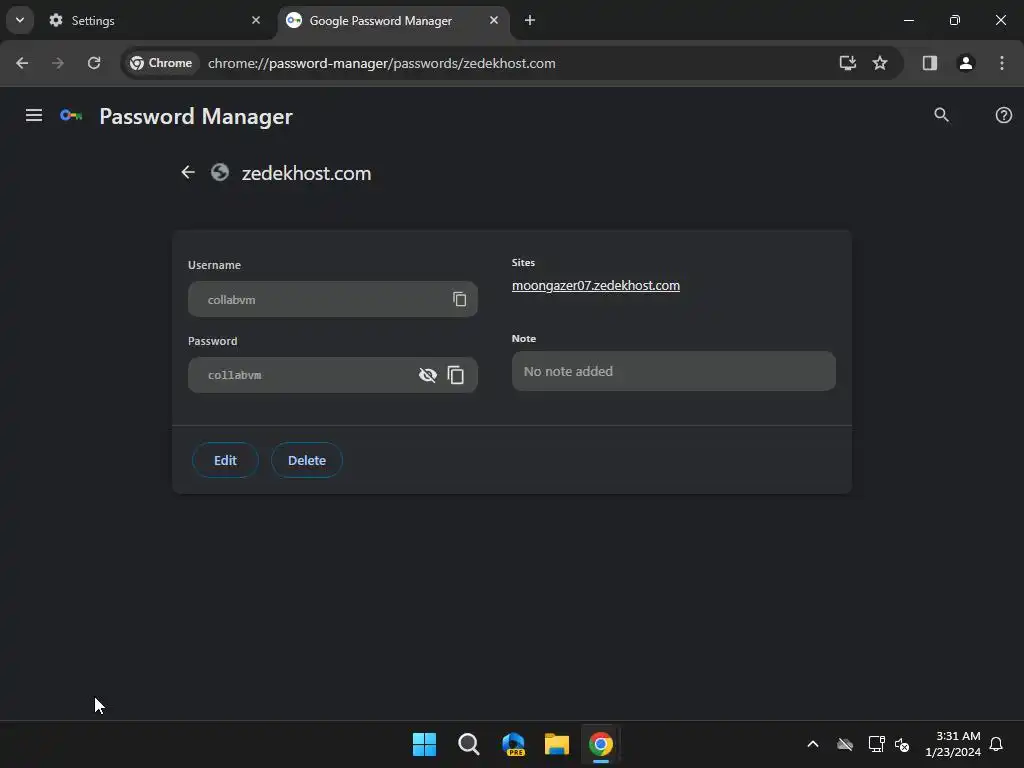Go back from zedekhost.com details
The width and height of the screenshot is (1024, 768).
[x=188, y=172]
